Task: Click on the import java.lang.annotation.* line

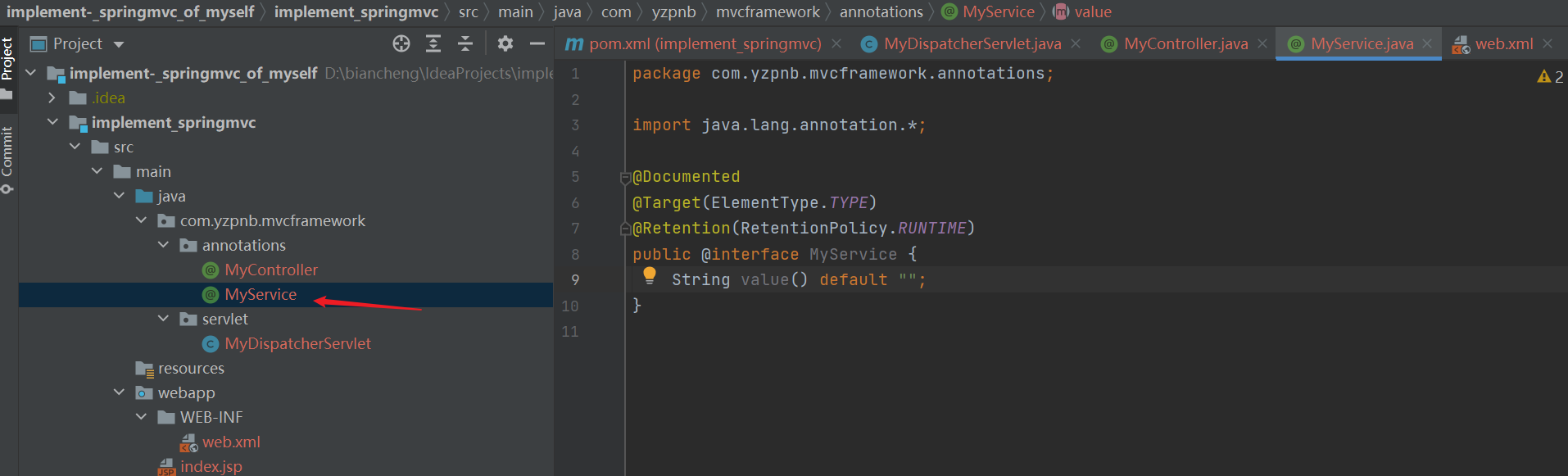Action: point(779,125)
